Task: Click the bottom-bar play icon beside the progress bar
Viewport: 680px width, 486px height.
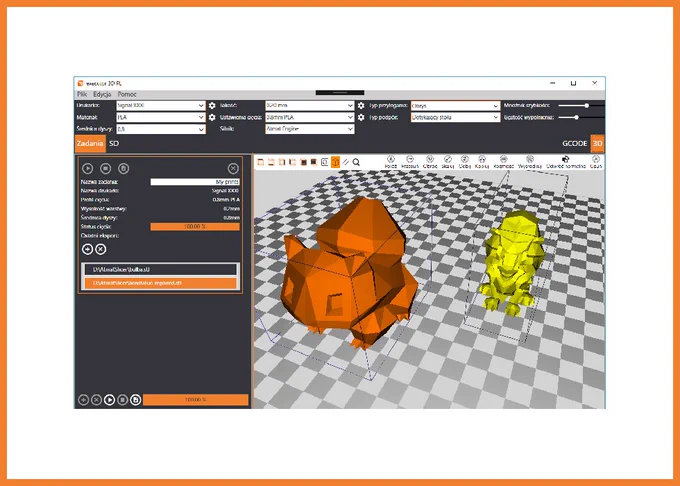Action: click(x=109, y=400)
